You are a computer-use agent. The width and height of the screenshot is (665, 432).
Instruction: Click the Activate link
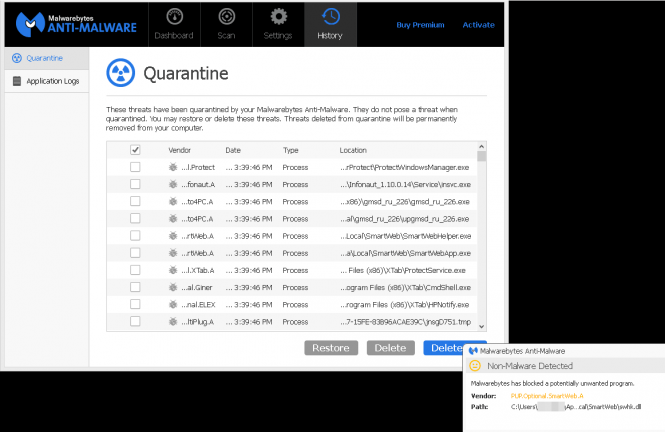[478, 25]
